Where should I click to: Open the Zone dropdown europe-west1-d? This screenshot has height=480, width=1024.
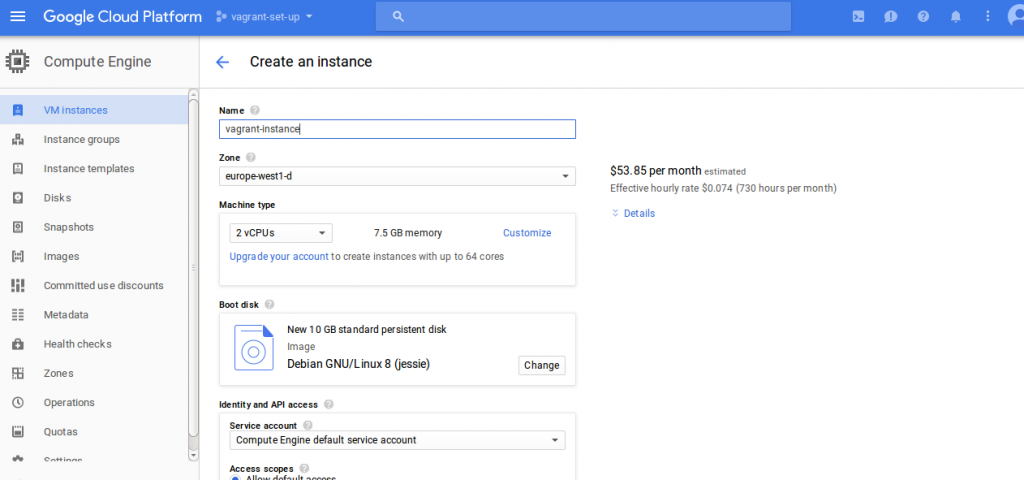397,176
